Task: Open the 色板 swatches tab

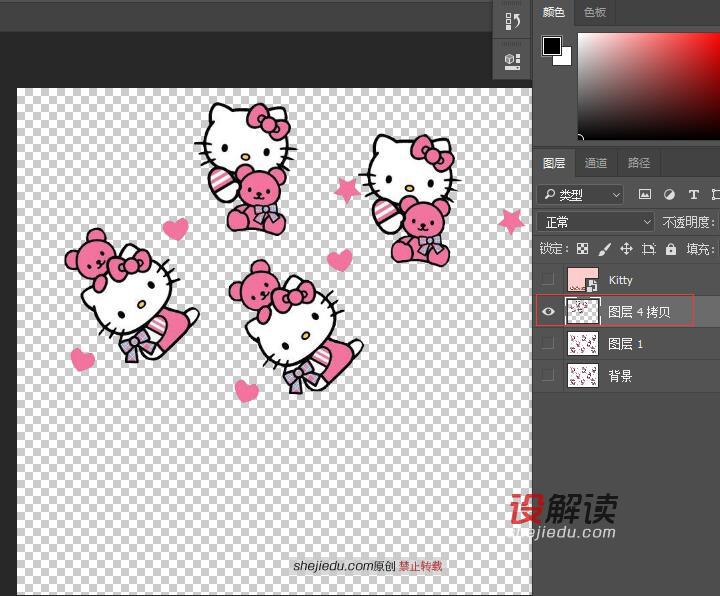Action: coord(595,12)
